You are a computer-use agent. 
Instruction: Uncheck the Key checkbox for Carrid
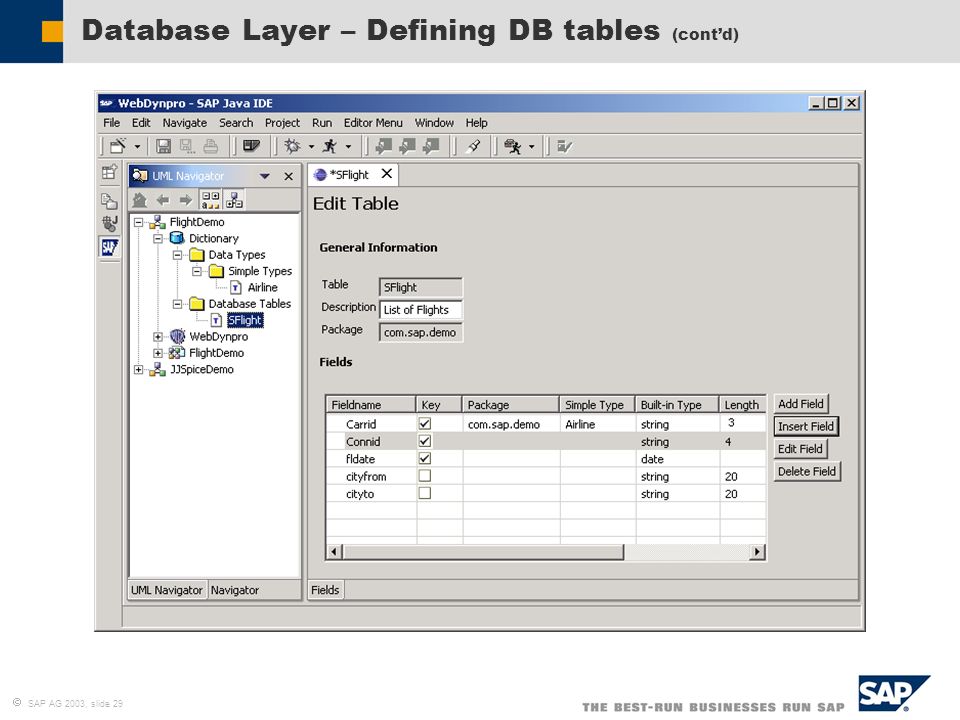click(425, 423)
